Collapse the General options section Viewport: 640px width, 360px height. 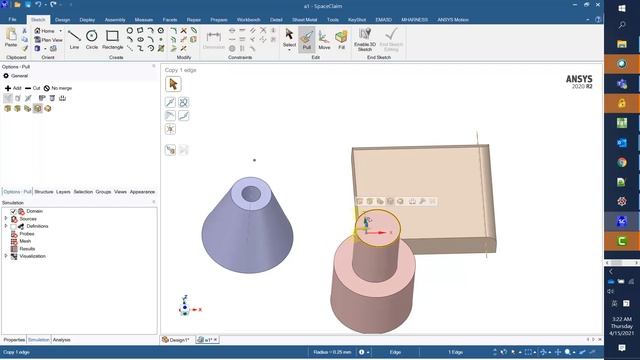click(x=6, y=76)
